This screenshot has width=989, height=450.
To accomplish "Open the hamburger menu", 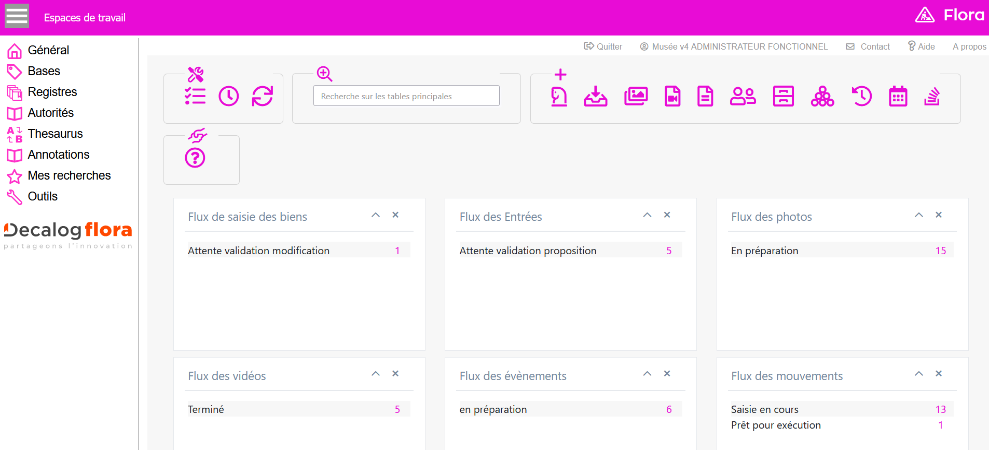I will pos(17,17).
